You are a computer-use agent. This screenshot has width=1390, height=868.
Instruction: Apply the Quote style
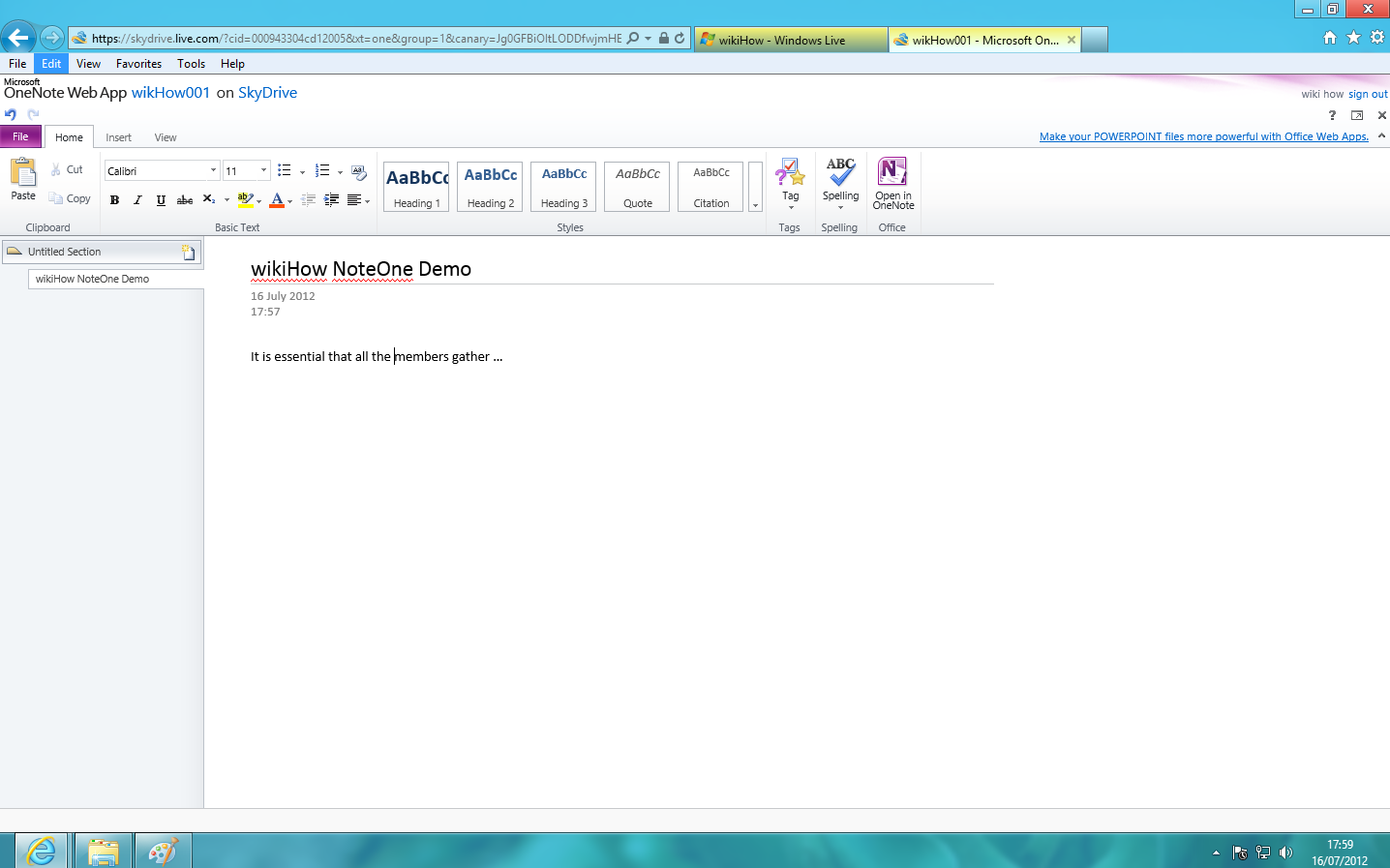(x=638, y=187)
